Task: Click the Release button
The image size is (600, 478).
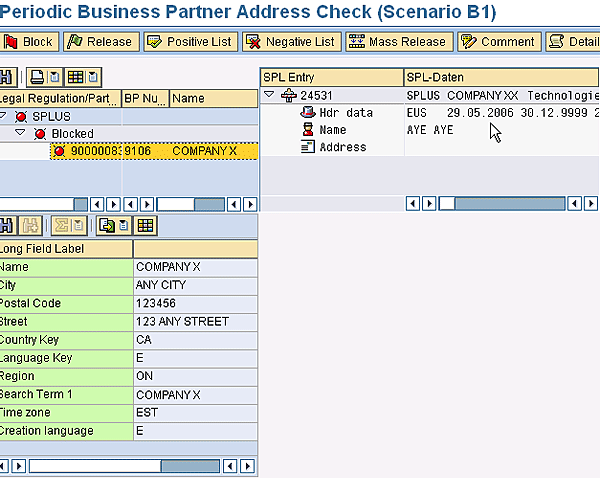Action: coord(100,42)
